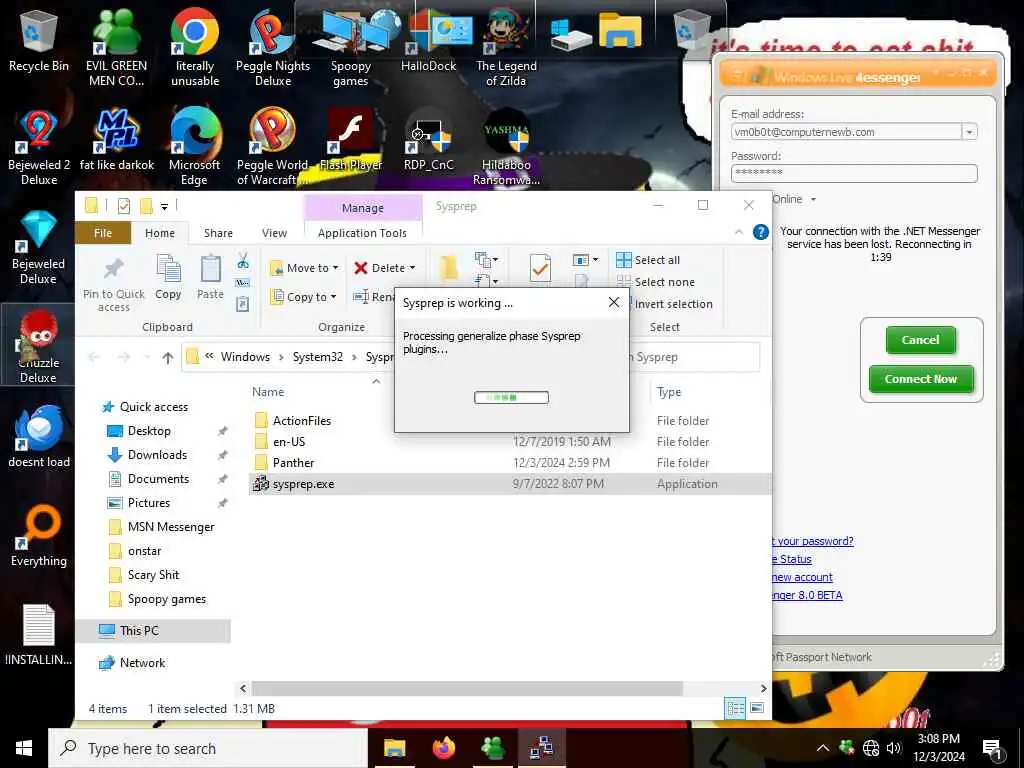The image size is (1024, 768).
Task: Click the volume speaker tray icon
Action: [x=894, y=748]
